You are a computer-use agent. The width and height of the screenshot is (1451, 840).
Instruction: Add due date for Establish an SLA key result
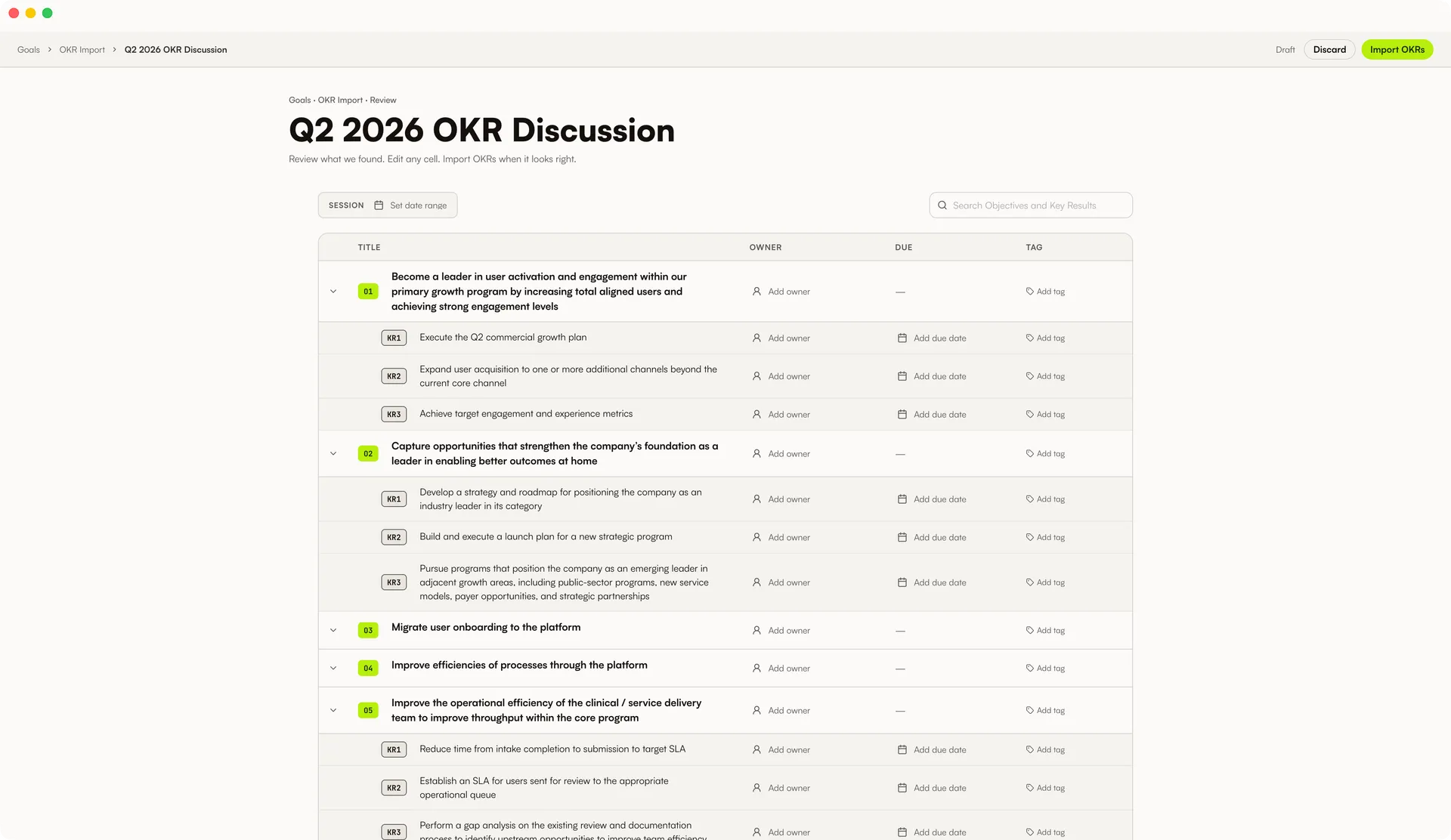932,788
